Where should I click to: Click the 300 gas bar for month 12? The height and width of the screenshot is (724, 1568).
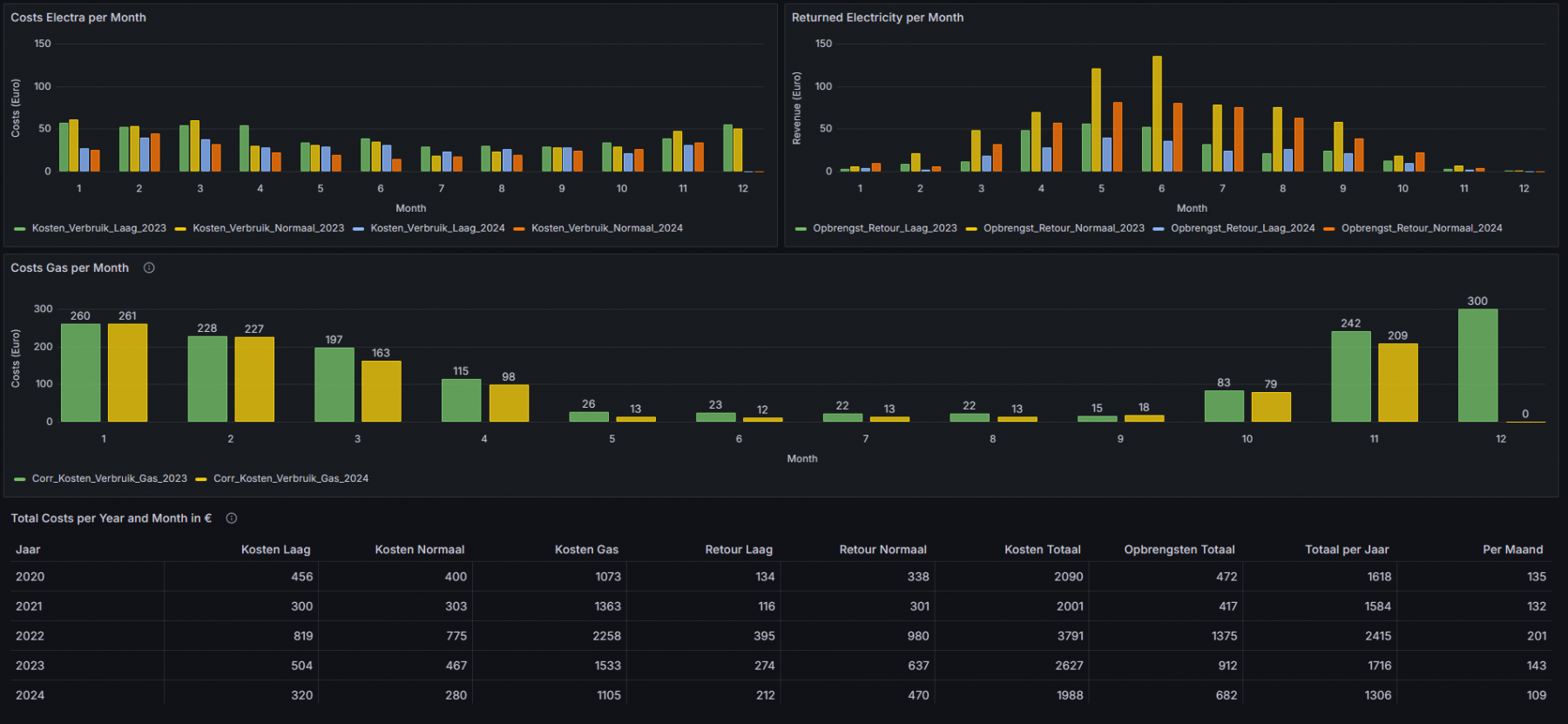tap(1477, 366)
